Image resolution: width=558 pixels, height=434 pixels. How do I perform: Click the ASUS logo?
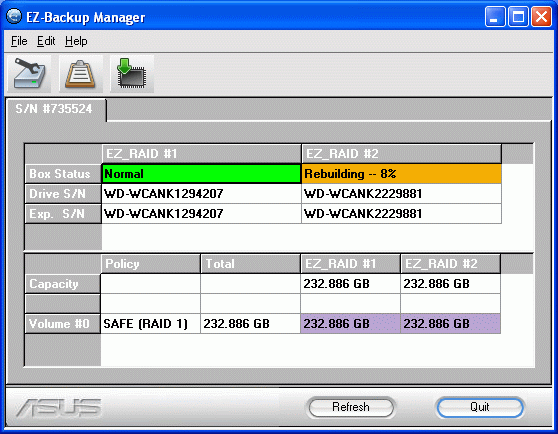point(58,407)
